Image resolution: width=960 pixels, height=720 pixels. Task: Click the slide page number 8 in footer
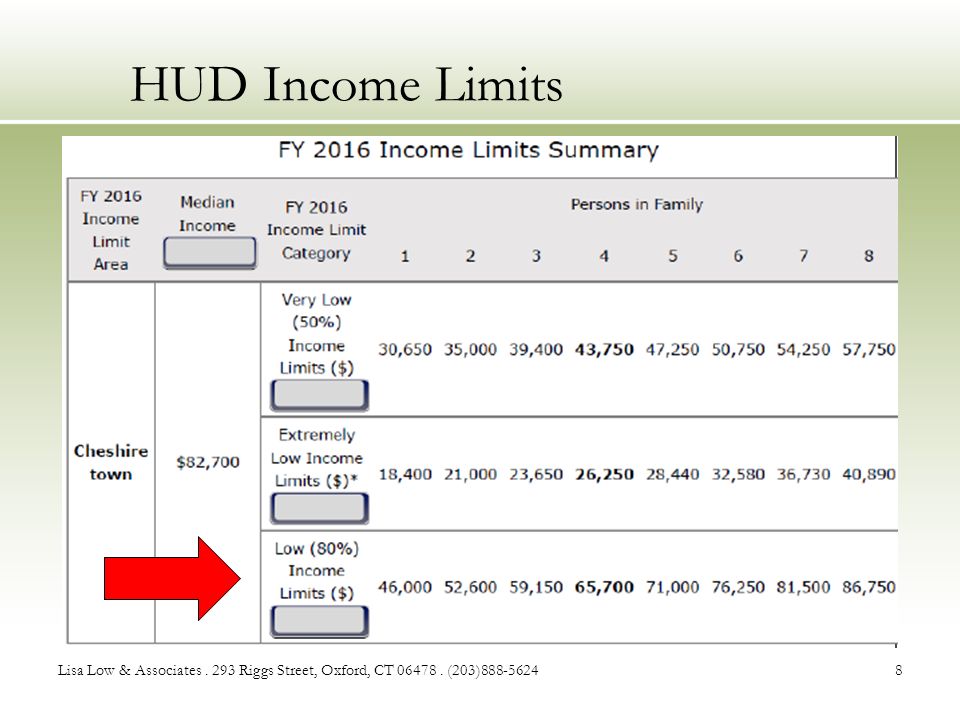coord(898,670)
